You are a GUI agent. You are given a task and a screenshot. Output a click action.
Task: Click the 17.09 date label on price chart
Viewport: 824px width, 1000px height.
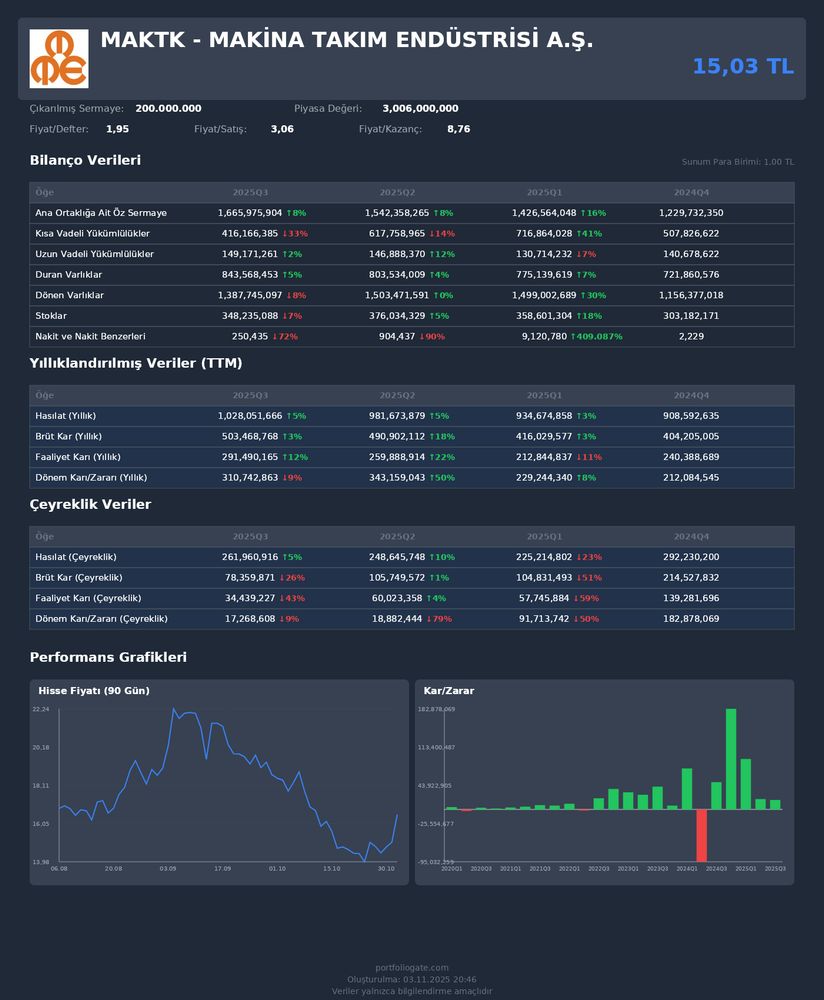click(x=222, y=869)
